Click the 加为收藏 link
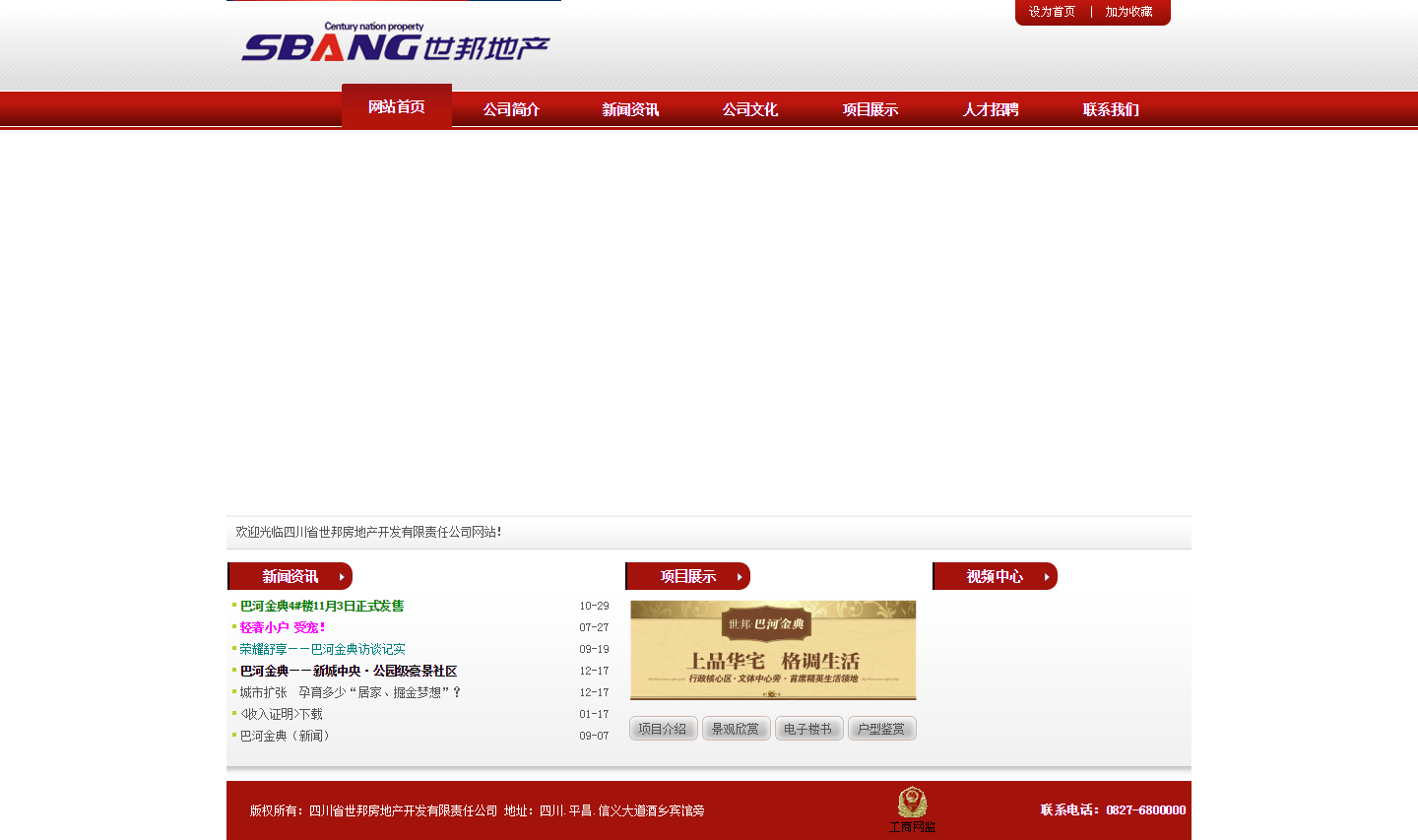The width and height of the screenshot is (1418, 840). pyautogui.click(x=1128, y=12)
